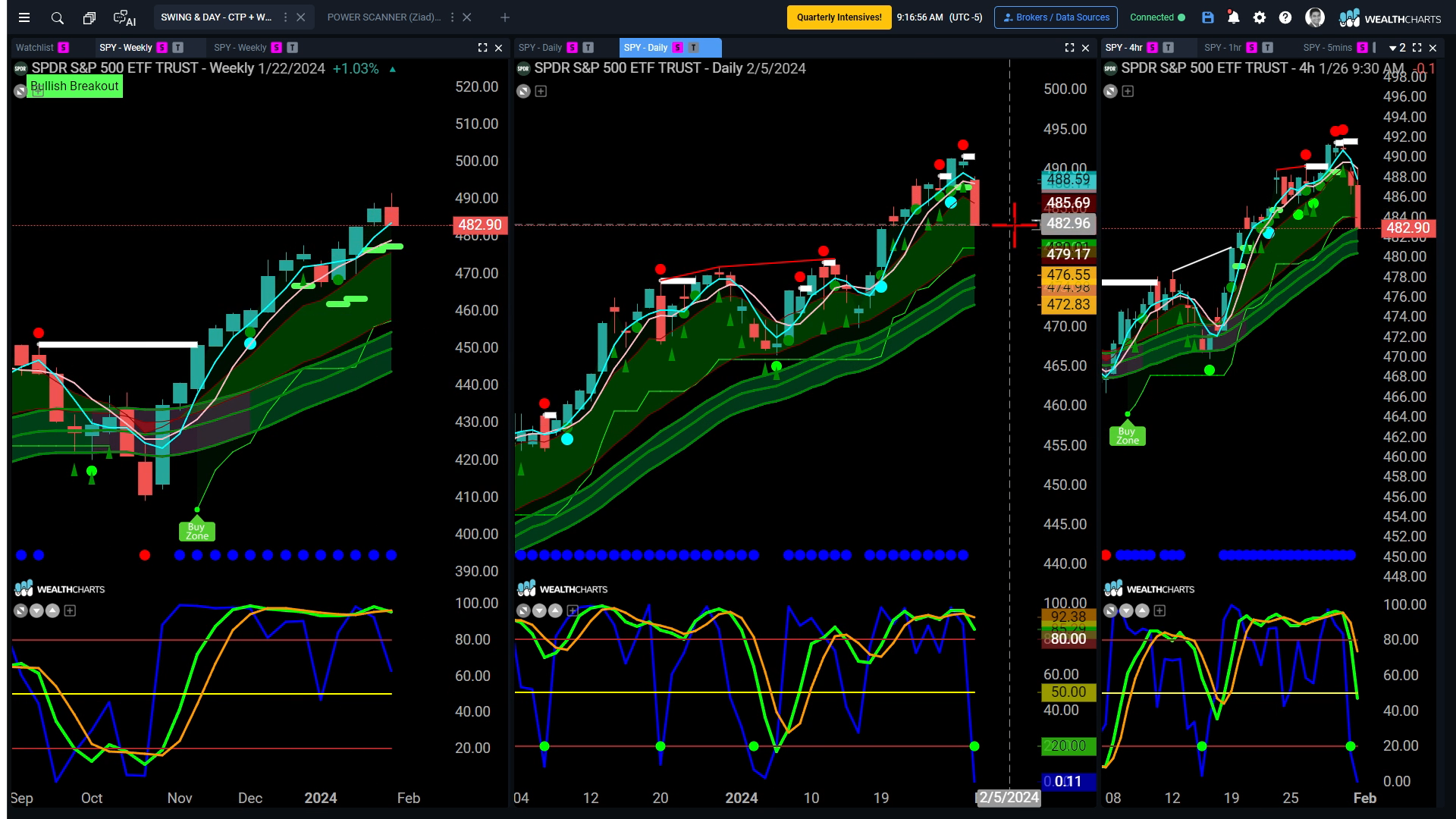Maximize the daily chart panel
Image resolution: width=1456 pixels, height=819 pixels.
coord(1069,48)
